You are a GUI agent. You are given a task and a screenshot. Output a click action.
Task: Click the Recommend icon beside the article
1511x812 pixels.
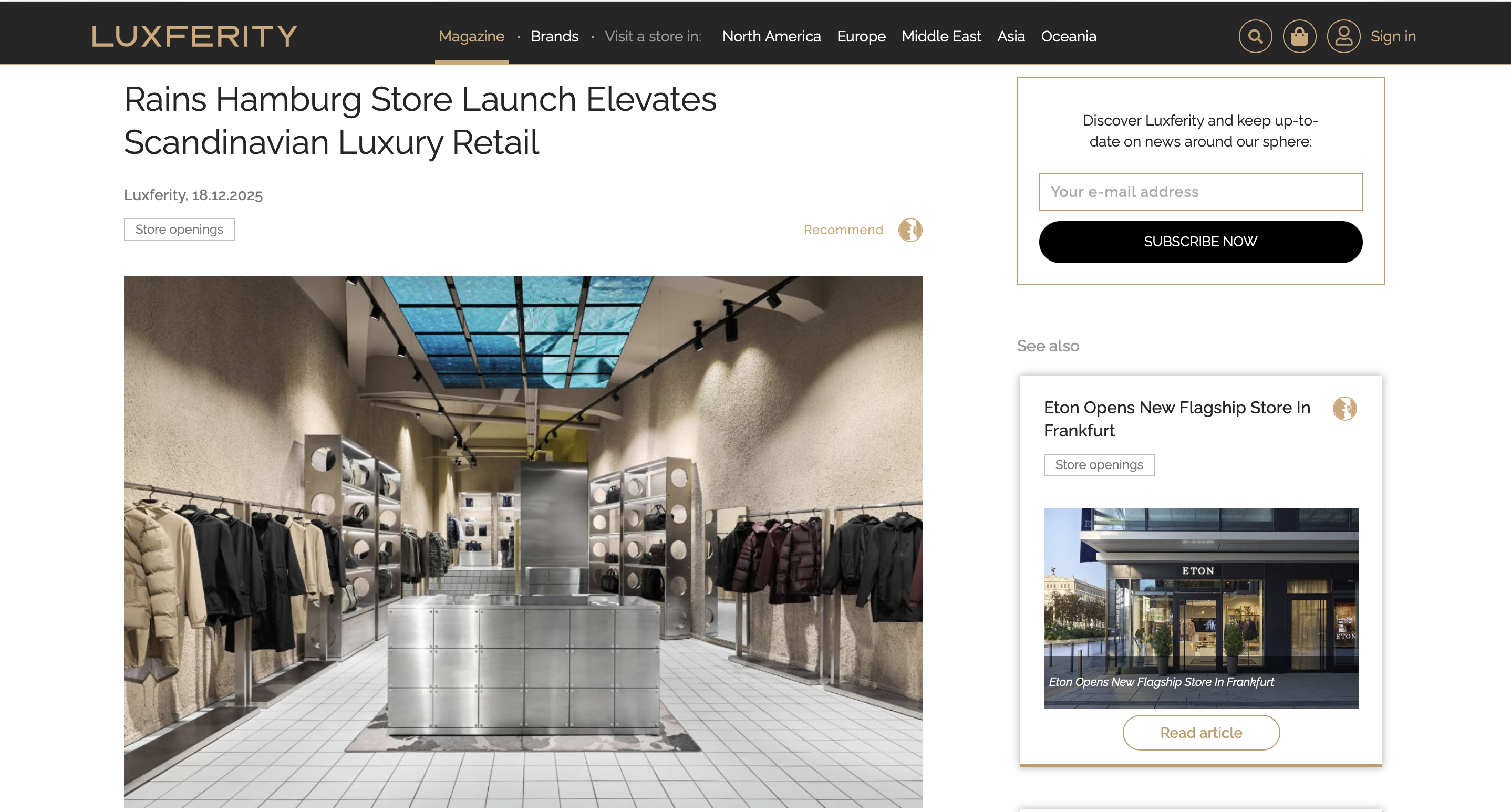[910, 230]
